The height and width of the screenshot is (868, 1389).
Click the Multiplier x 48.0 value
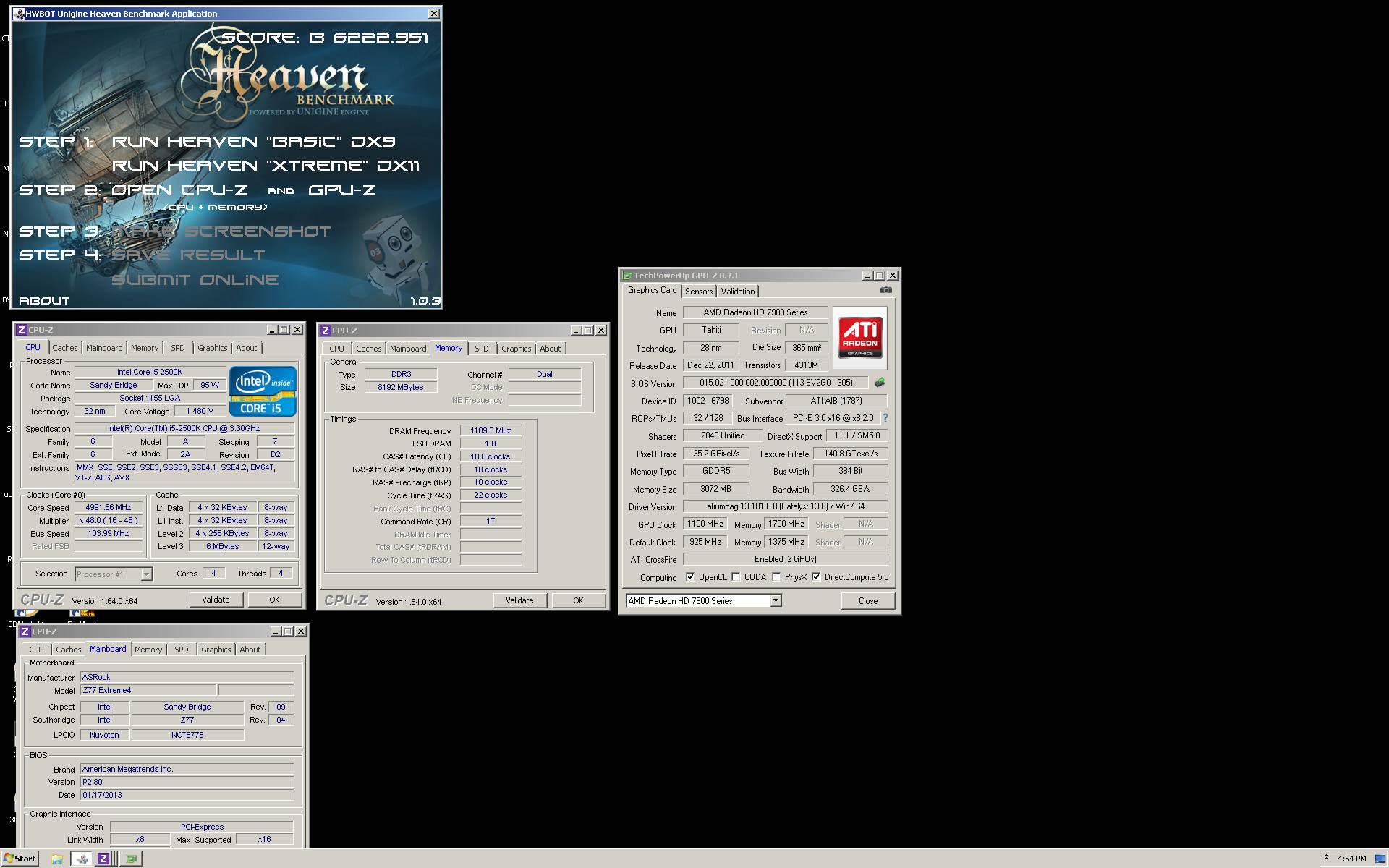pos(109,521)
